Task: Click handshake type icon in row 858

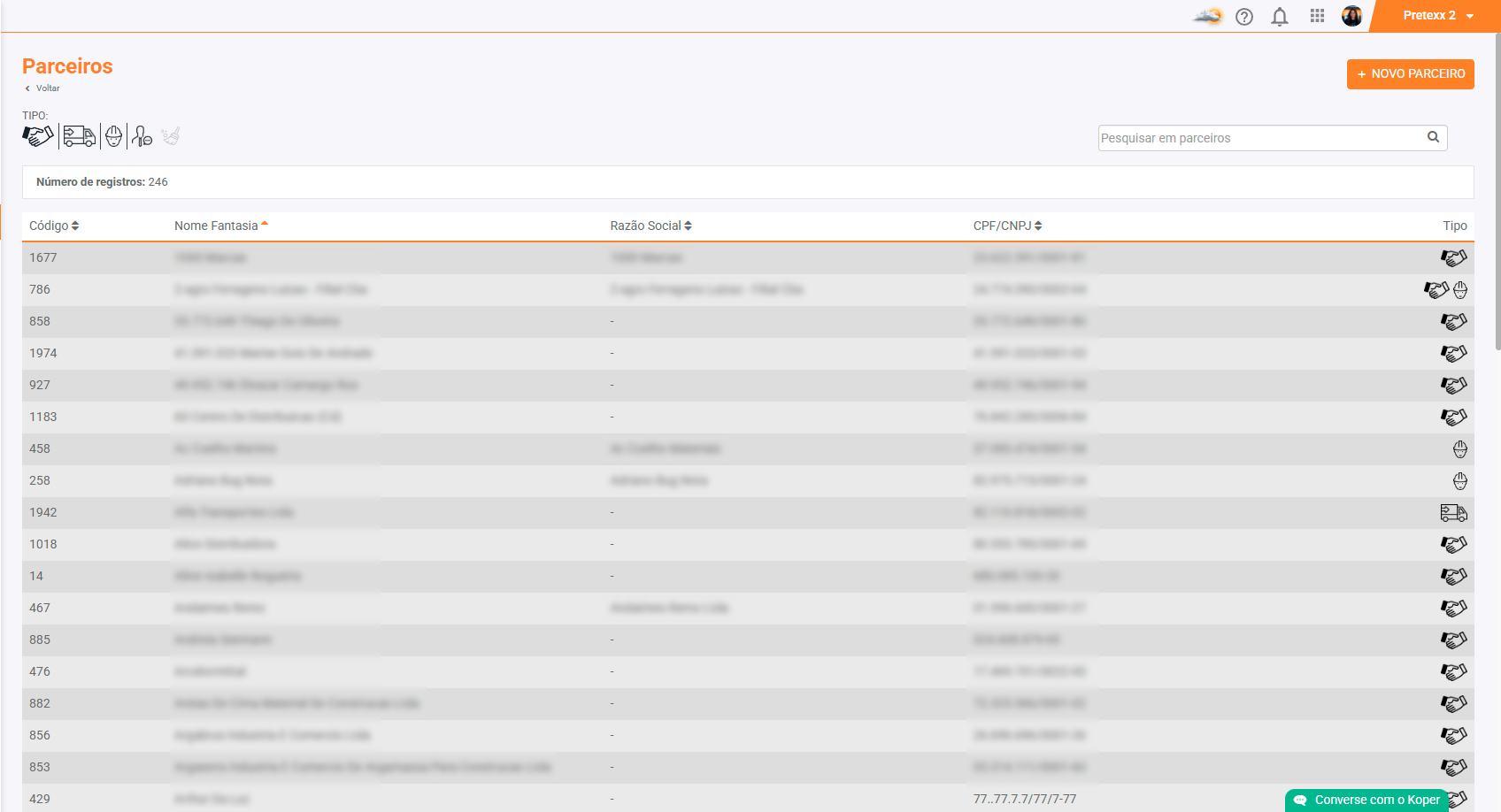Action: [1453, 321]
